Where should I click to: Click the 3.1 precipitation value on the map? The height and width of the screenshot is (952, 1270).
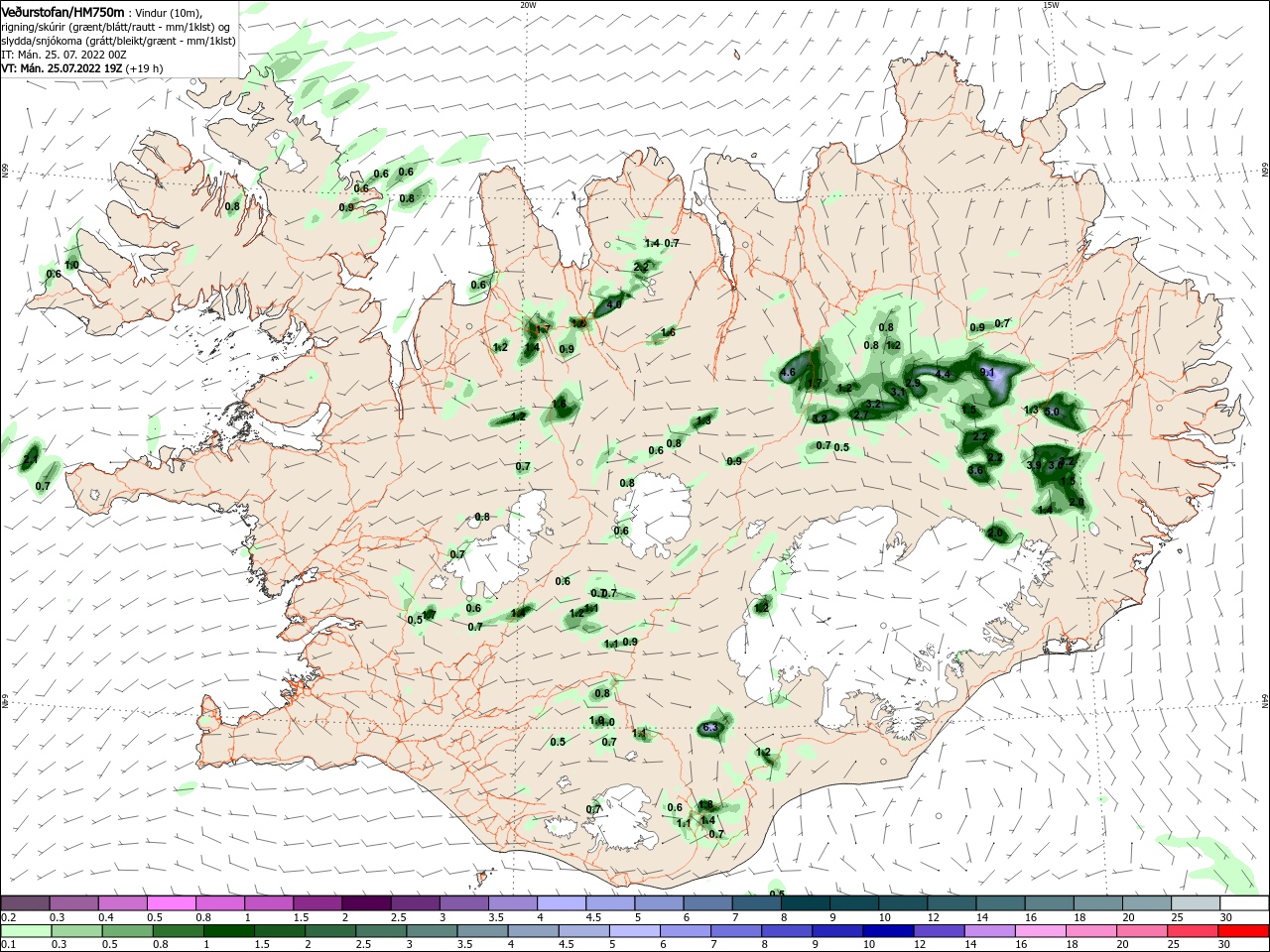pyautogui.click(x=897, y=393)
